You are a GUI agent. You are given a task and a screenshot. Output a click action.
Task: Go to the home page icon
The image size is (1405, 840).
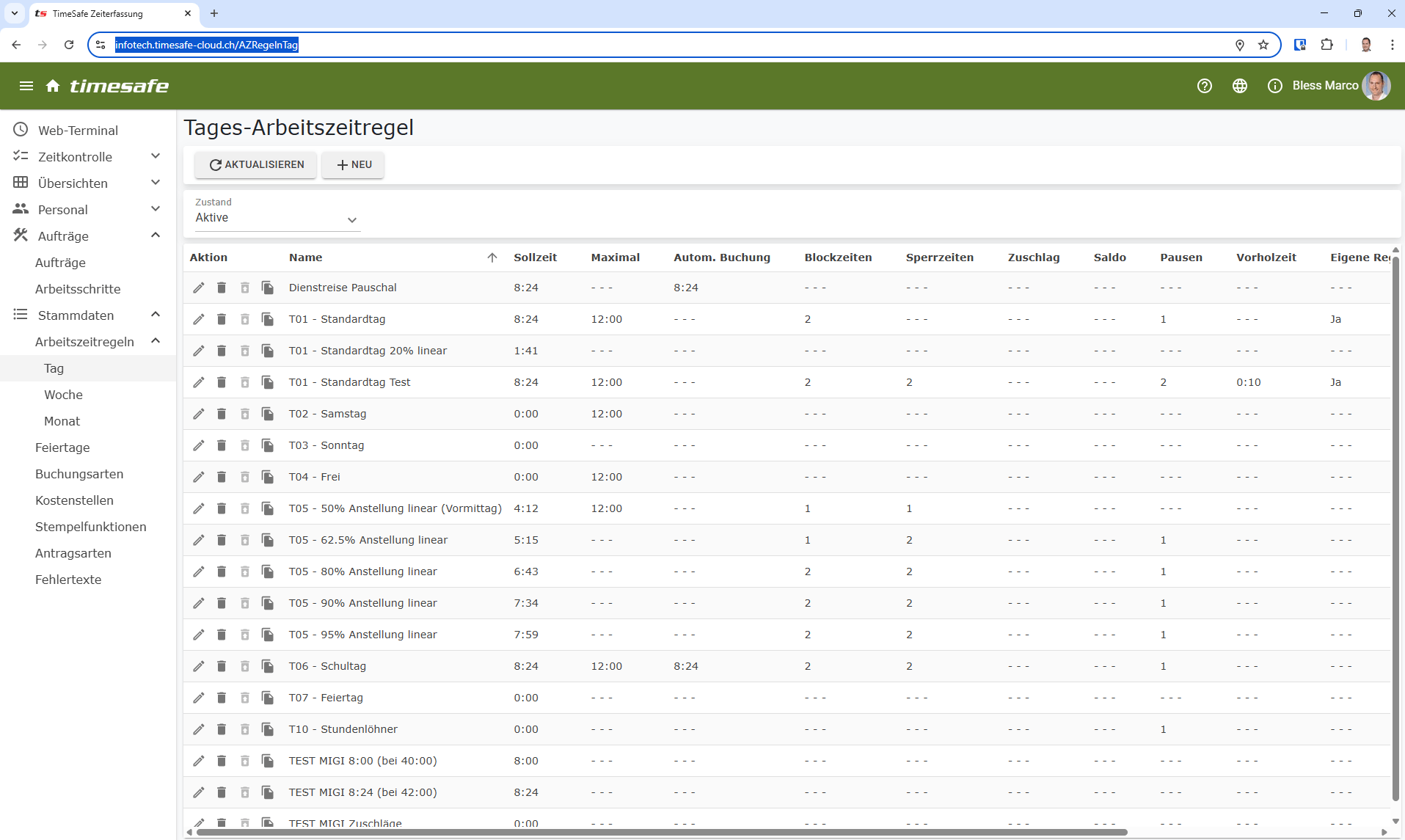[x=53, y=86]
